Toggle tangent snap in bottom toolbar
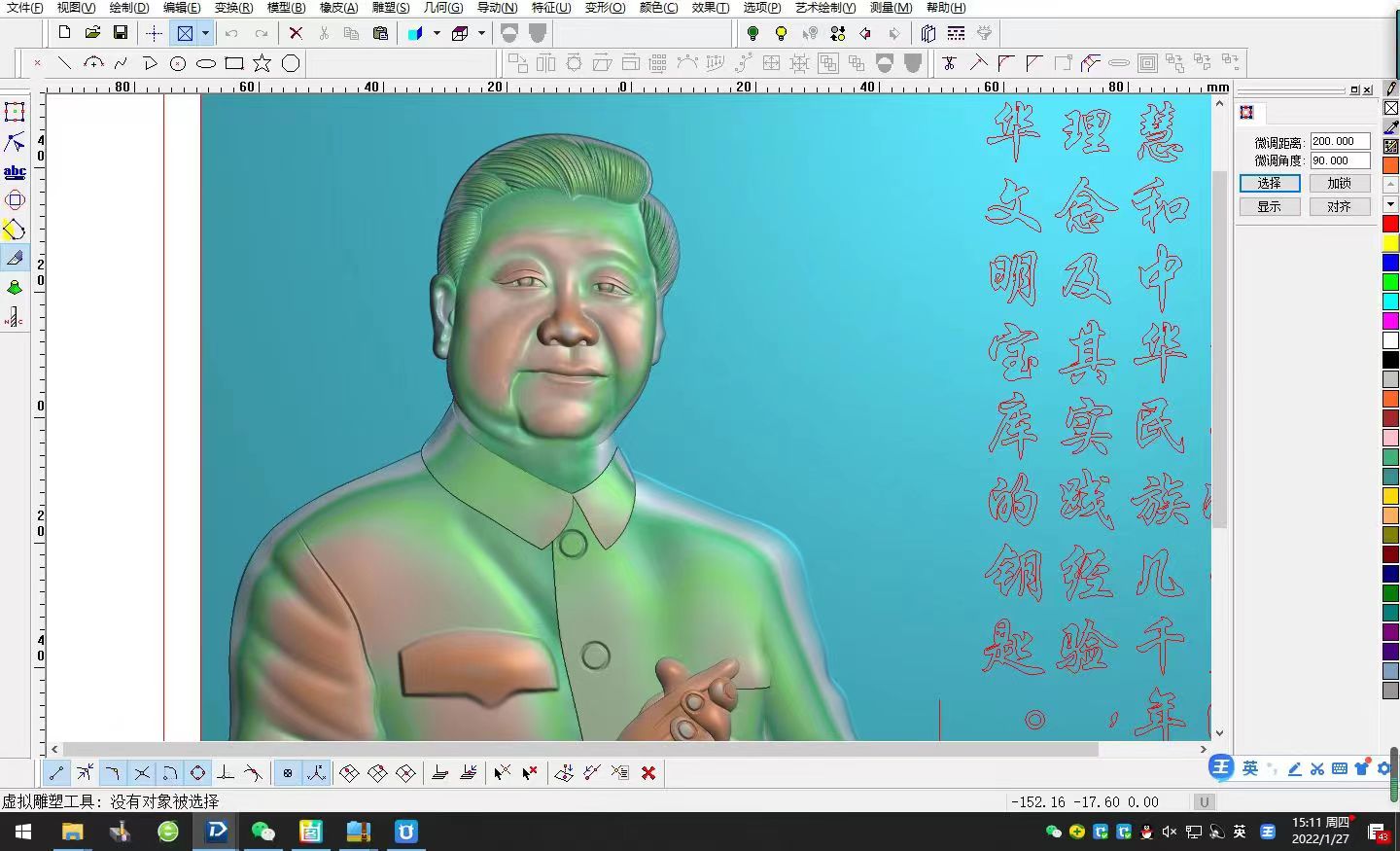The image size is (1400, 851). (253, 773)
